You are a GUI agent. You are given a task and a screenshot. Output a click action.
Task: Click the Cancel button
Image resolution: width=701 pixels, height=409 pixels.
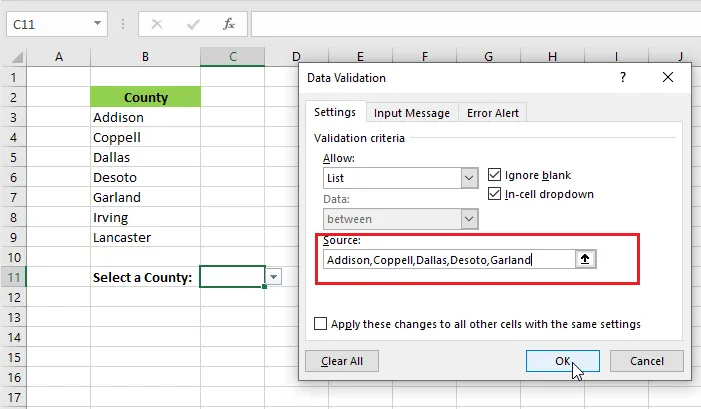pos(646,361)
